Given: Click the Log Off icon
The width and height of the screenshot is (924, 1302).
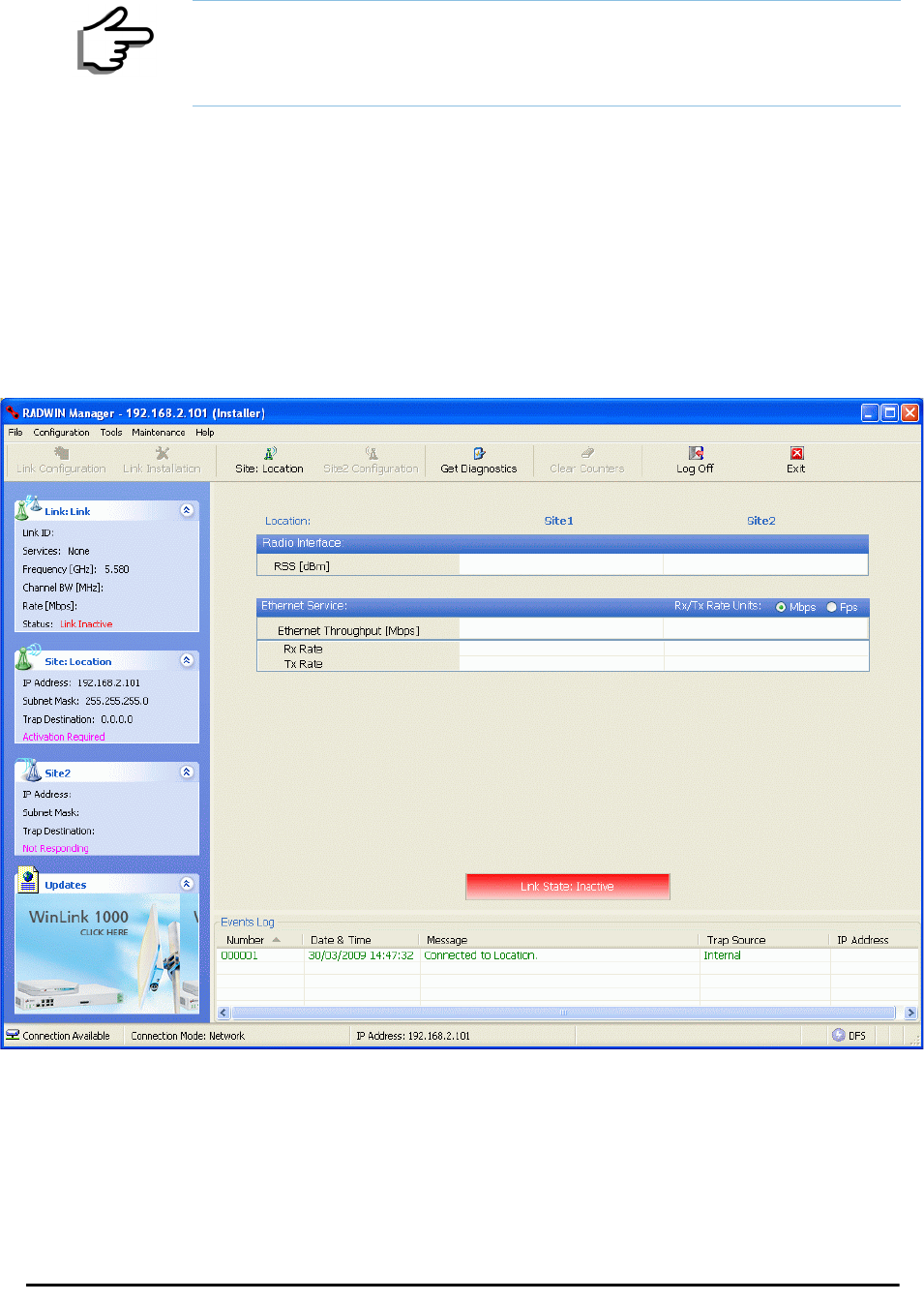Looking at the screenshot, I should 696,452.
